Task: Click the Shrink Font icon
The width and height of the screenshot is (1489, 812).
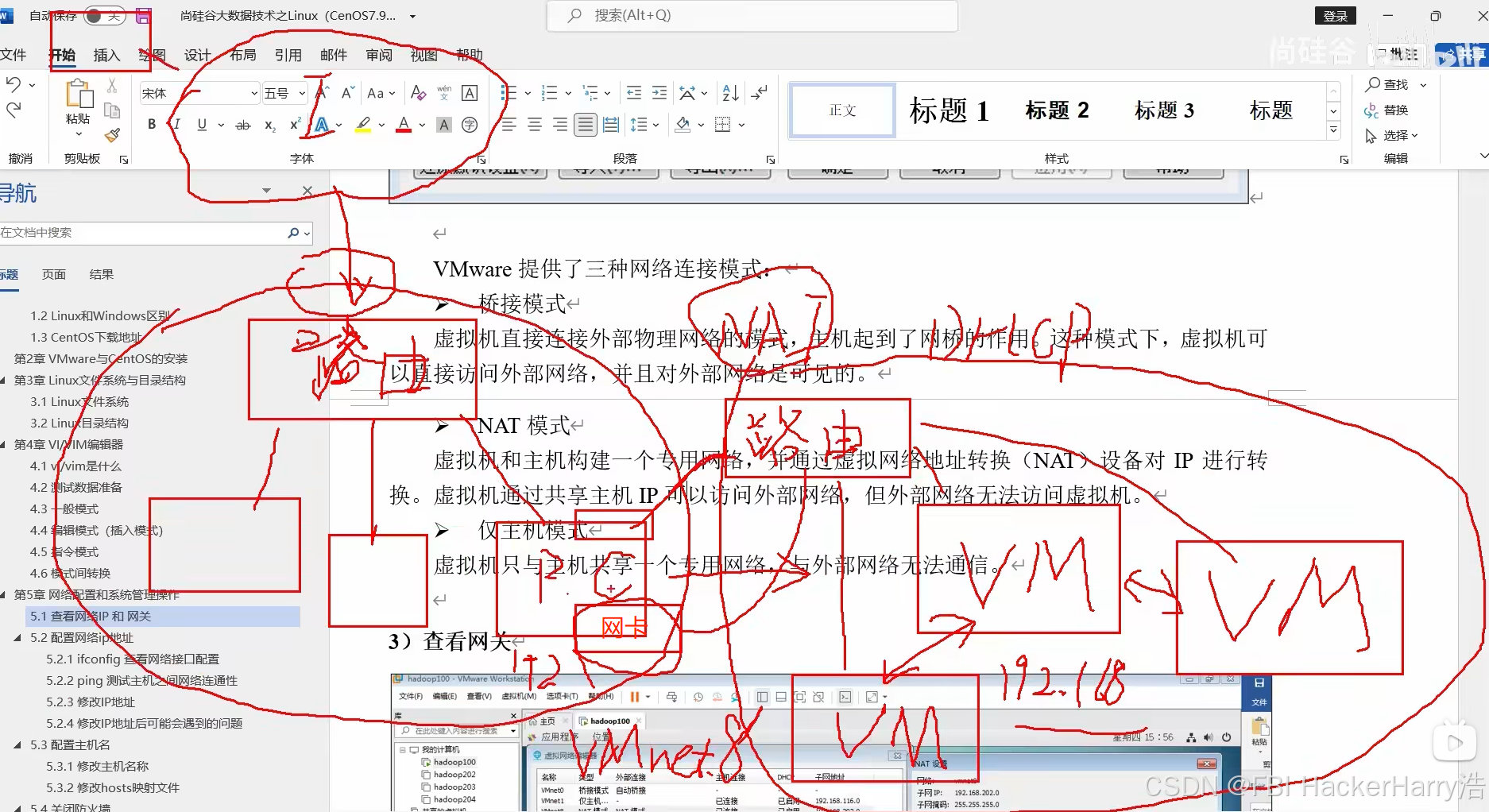Action: coord(347,93)
